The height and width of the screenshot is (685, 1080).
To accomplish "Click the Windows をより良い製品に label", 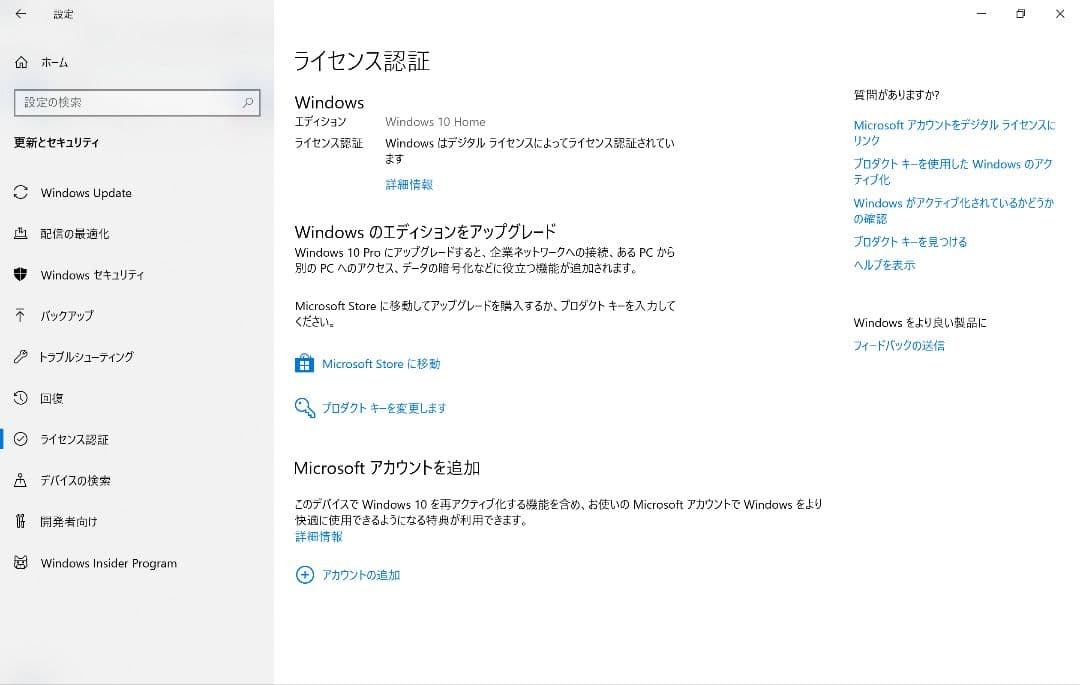I will click(x=920, y=322).
